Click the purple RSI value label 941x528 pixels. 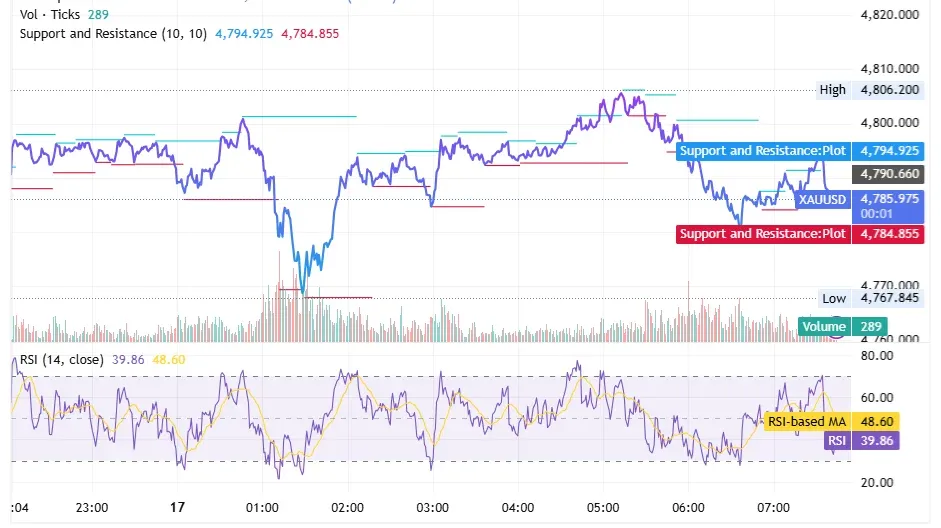[837, 441]
